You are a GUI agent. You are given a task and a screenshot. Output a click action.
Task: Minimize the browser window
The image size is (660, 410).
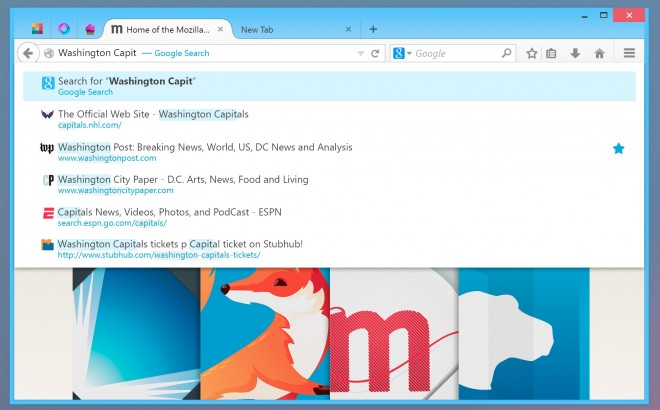click(584, 16)
